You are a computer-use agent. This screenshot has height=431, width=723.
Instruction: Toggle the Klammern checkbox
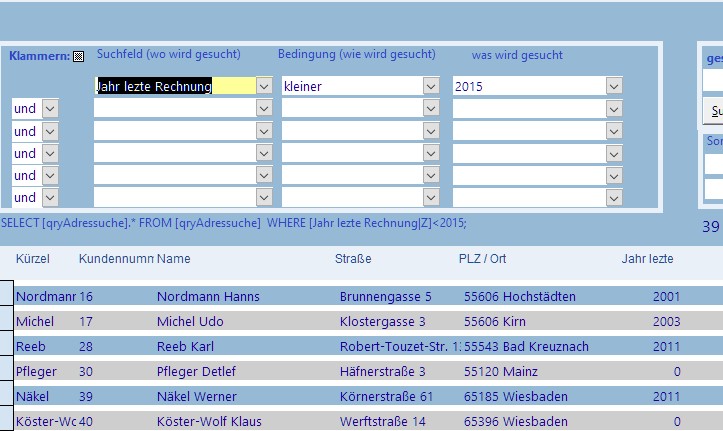pyautogui.click(x=79, y=56)
